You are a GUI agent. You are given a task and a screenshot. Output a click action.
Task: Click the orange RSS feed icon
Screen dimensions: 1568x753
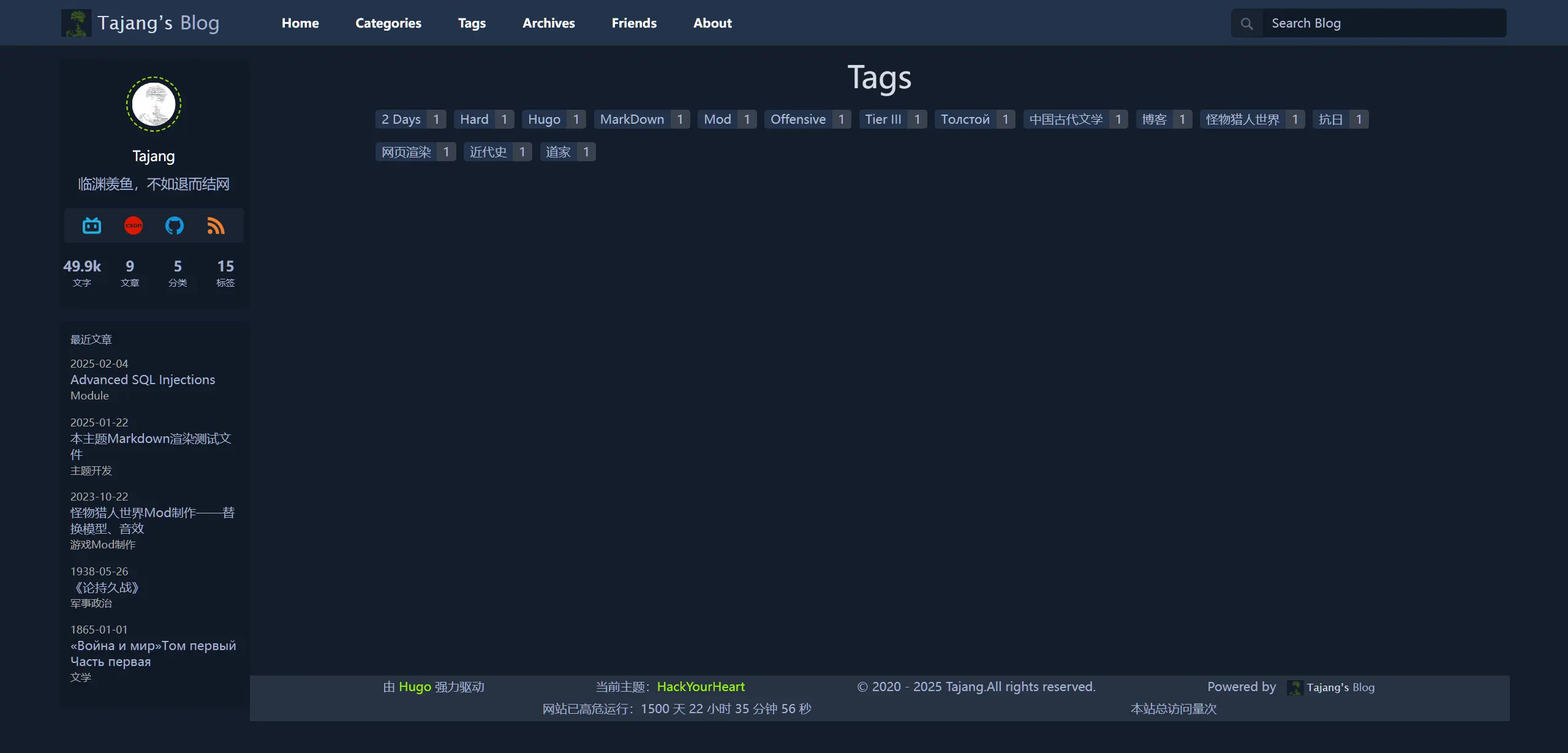click(216, 226)
